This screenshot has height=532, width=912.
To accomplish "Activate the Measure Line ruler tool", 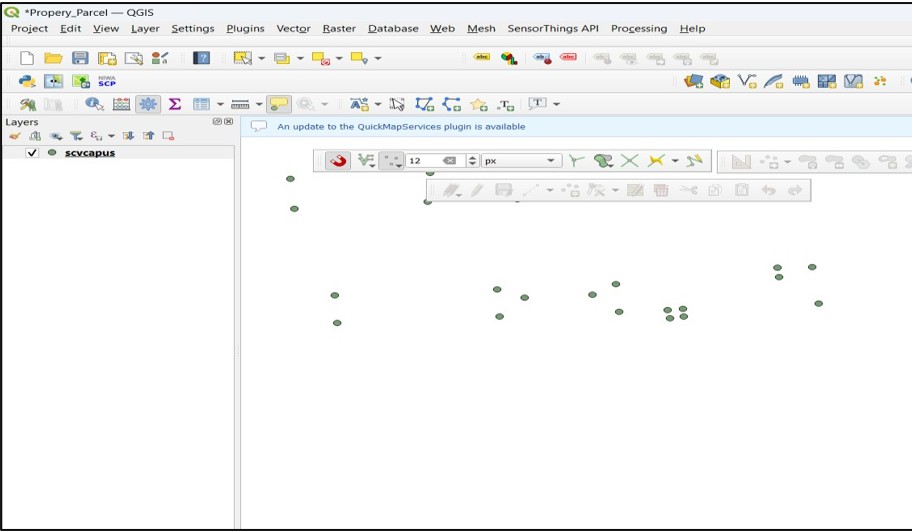I will (240, 104).
